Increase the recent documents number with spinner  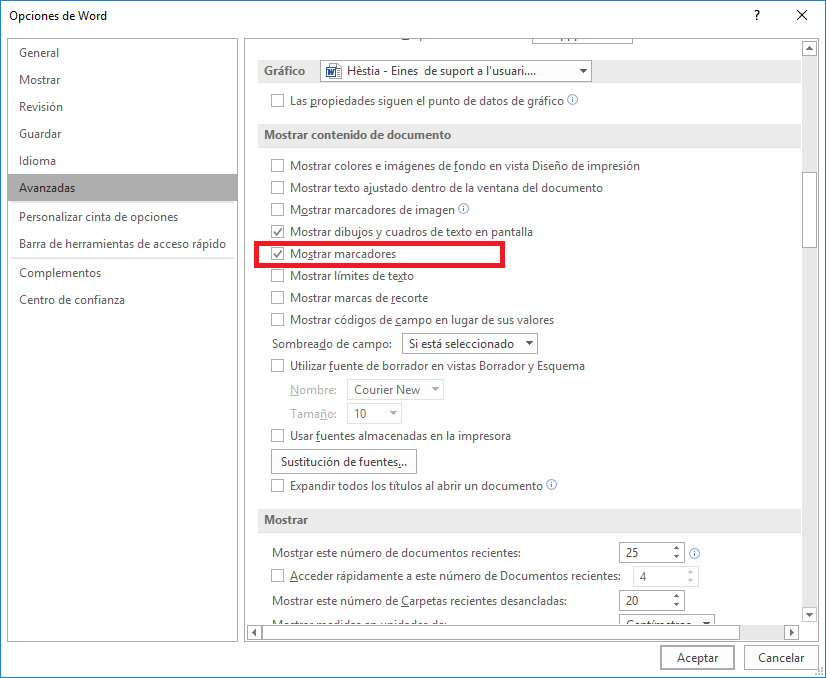[x=677, y=547]
